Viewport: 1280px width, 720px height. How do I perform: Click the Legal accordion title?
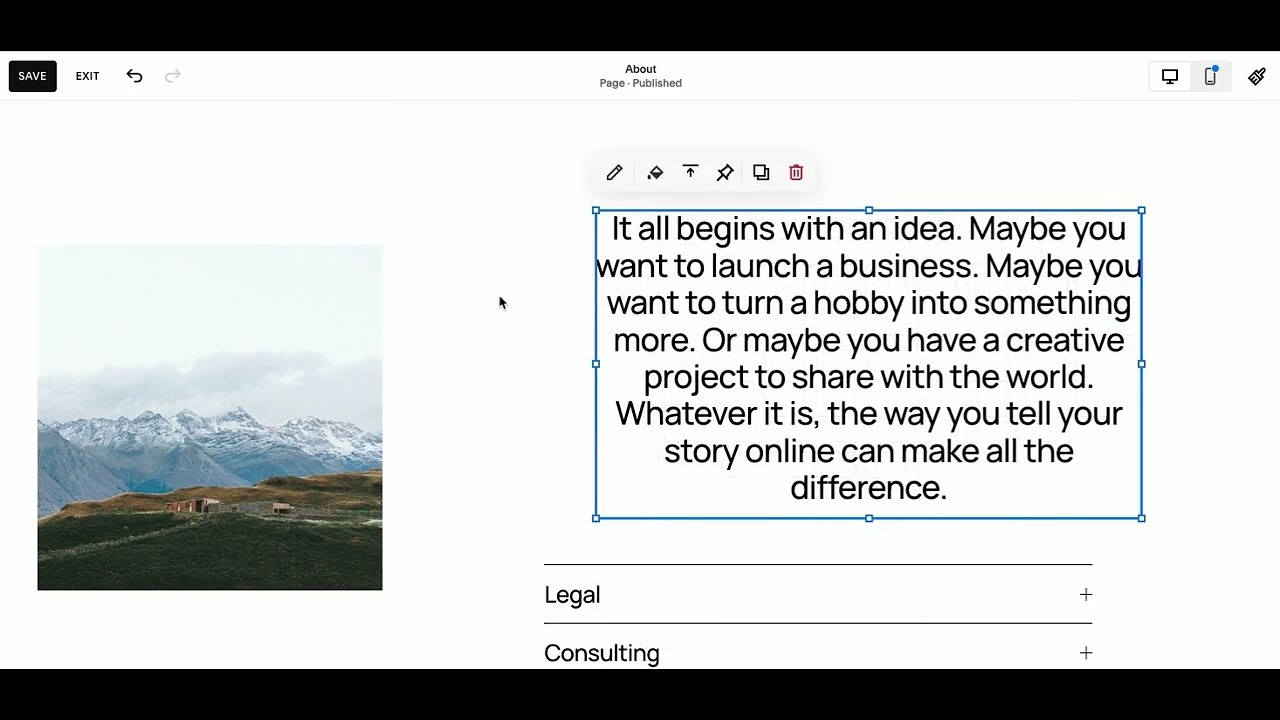point(572,595)
